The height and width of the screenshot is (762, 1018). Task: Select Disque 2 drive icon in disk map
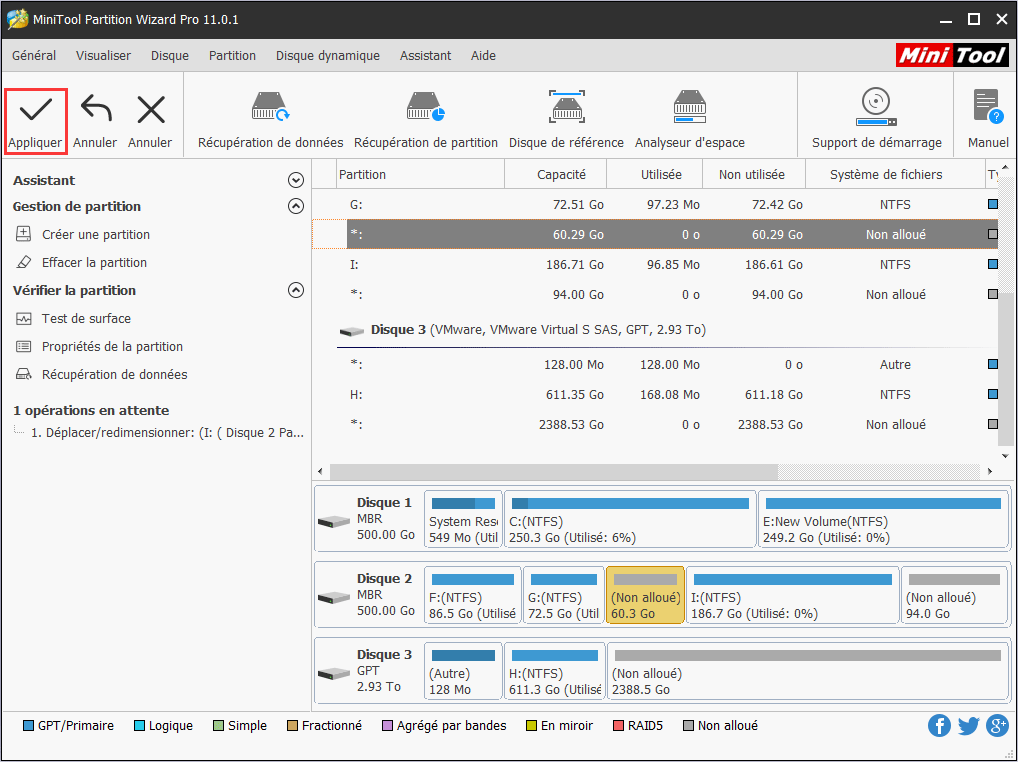click(x=334, y=597)
